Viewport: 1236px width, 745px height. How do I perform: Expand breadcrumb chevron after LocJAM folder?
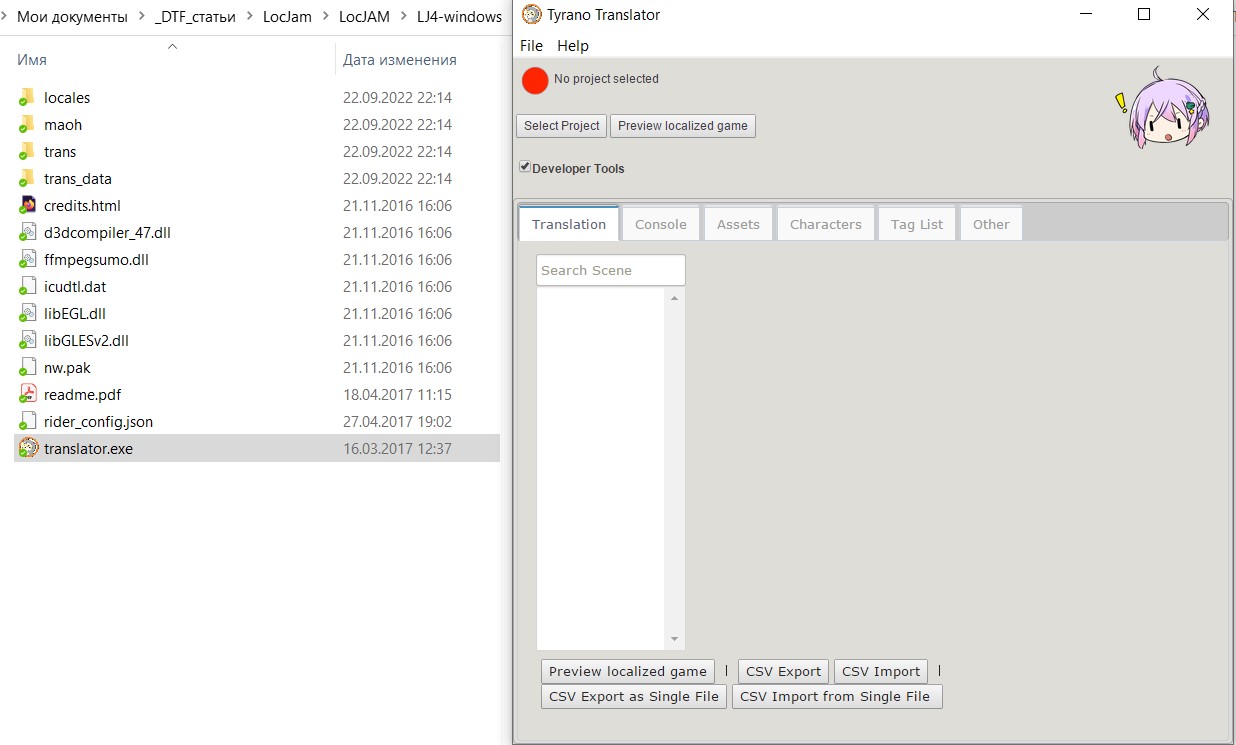[x=403, y=17]
